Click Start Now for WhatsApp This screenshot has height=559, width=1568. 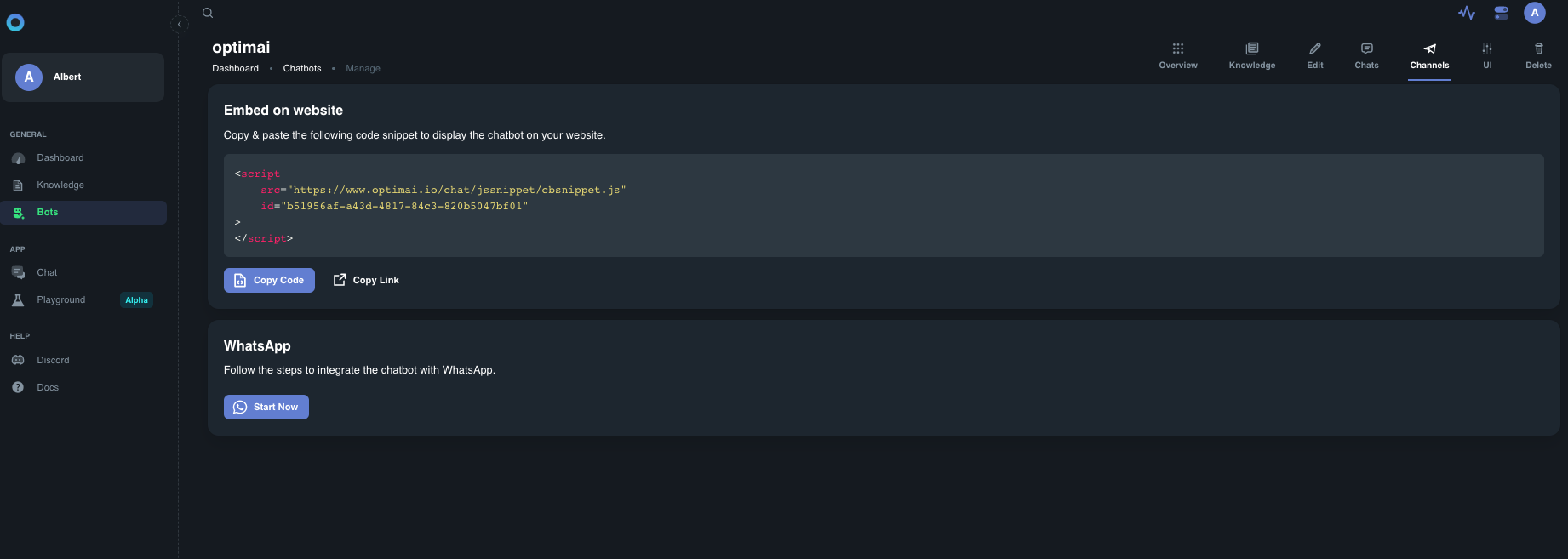click(266, 408)
